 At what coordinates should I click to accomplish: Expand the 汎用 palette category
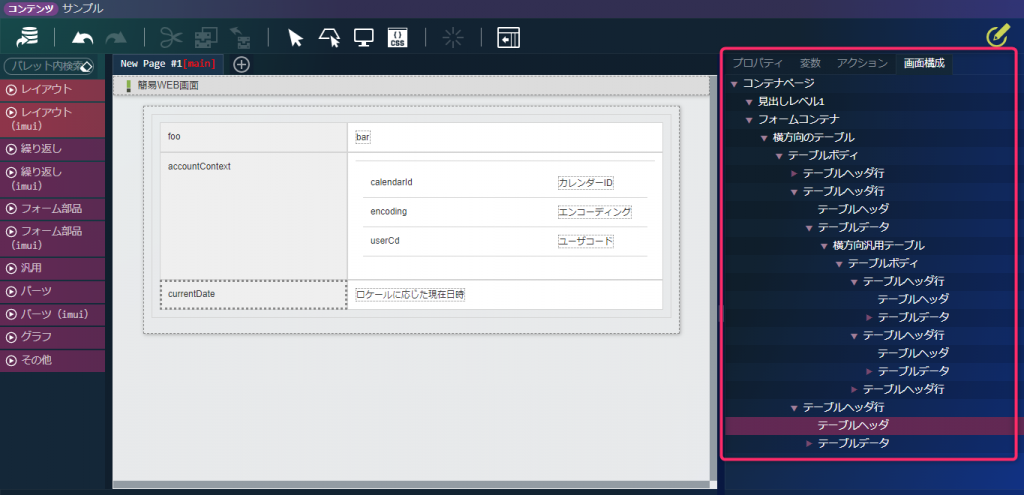point(52,268)
